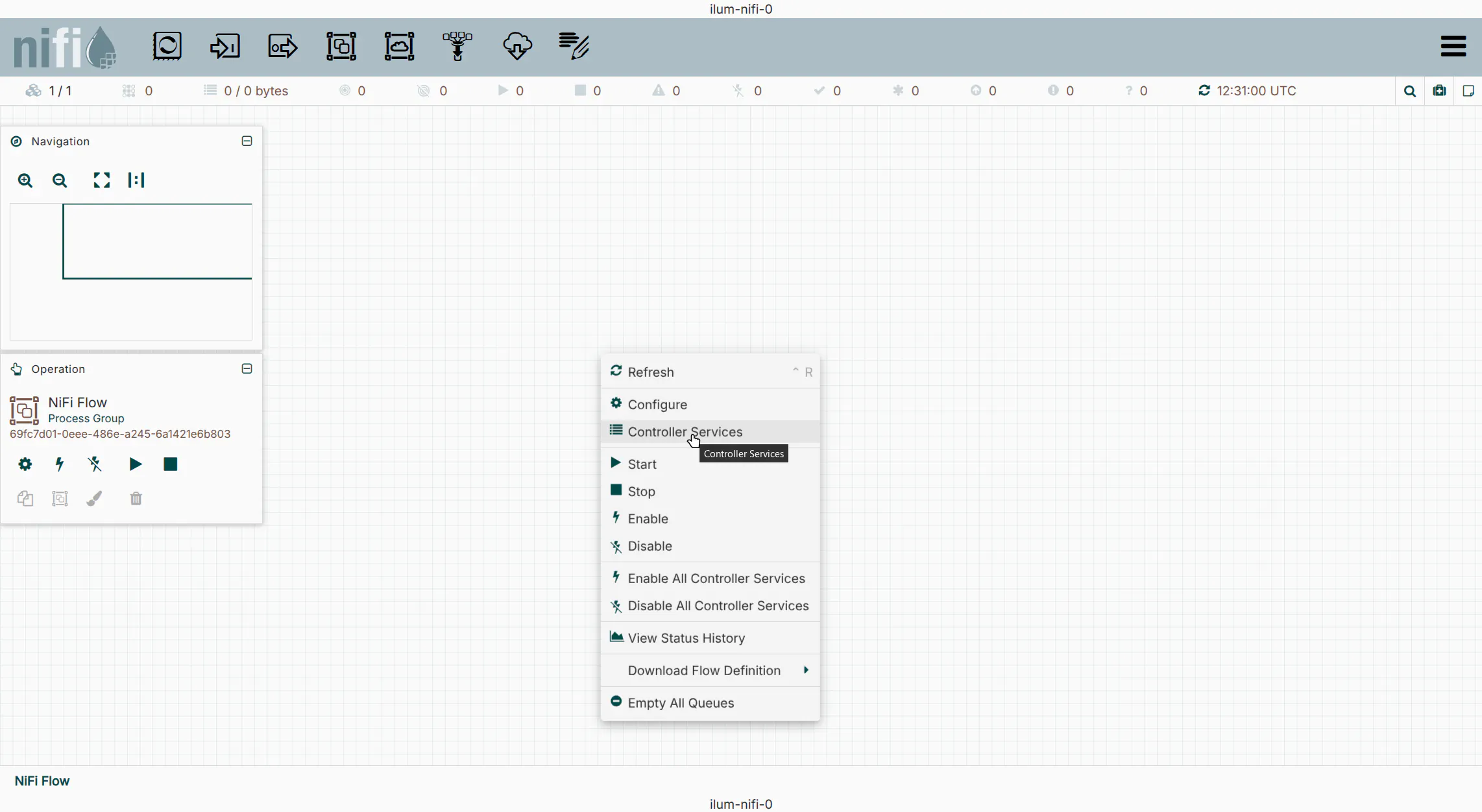Screen dimensions: 1482x812
Task: Select the Processor icon in toolbar
Action: coord(167,46)
